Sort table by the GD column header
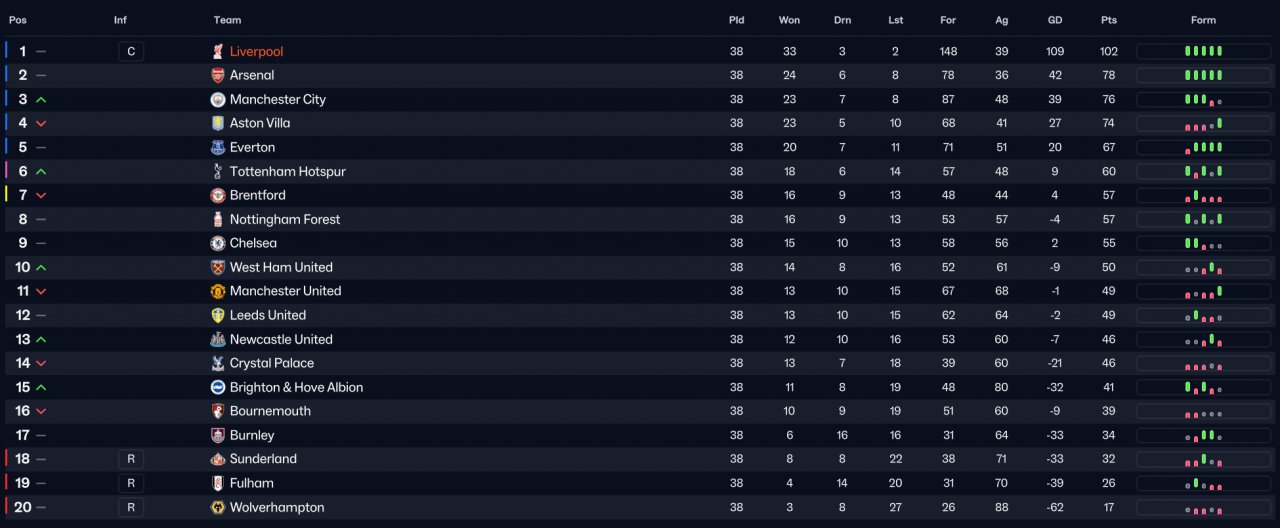This screenshot has width=1280, height=528. (x=1055, y=20)
